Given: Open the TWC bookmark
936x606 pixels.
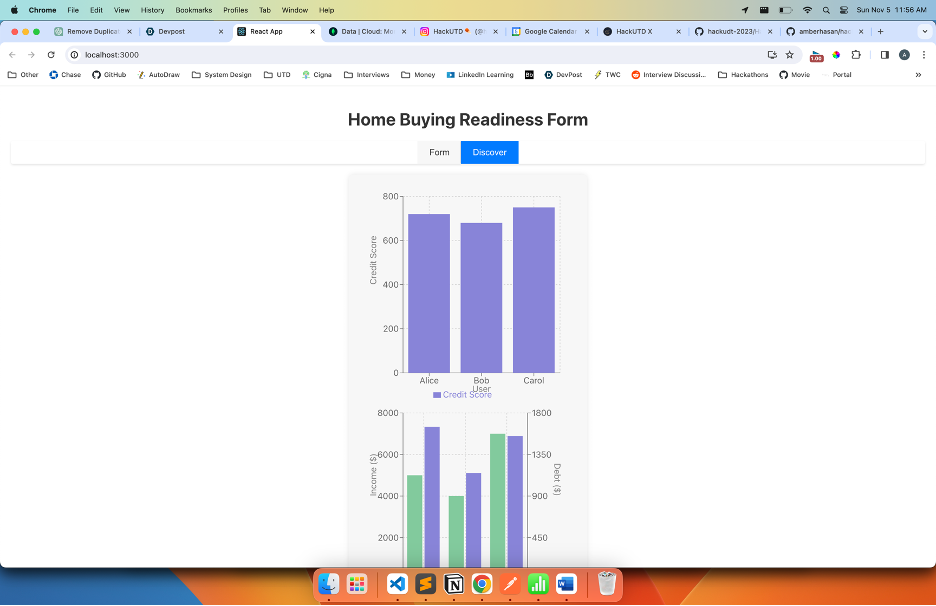Looking at the screenshot, I should pyautogui.click(x=607, y=75).
